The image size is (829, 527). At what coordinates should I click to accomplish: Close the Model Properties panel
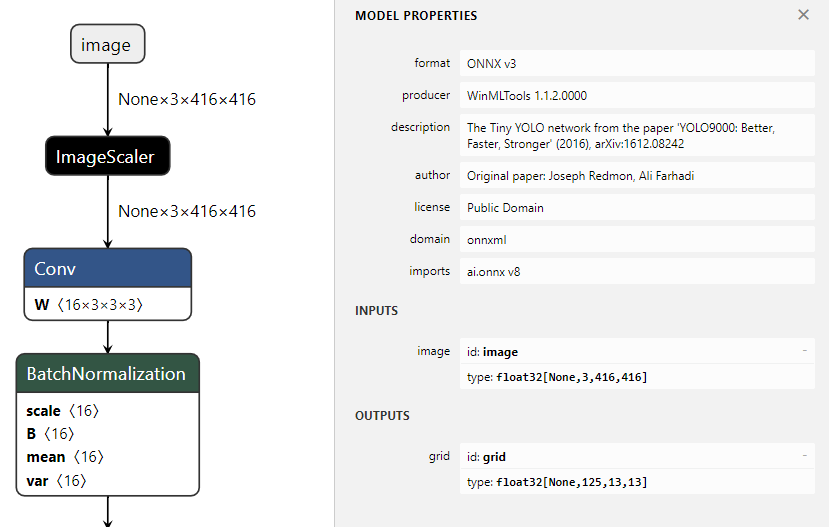tap(803, 15)
